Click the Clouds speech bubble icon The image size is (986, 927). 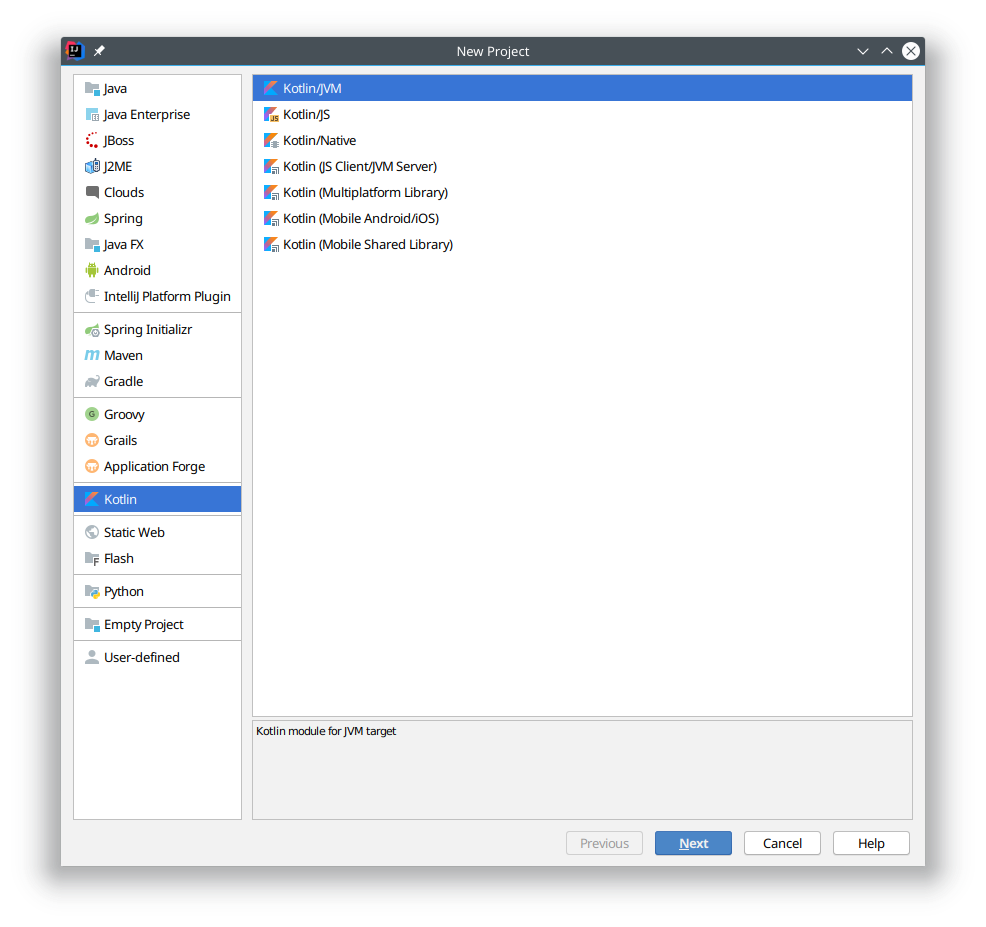(92, 192)
